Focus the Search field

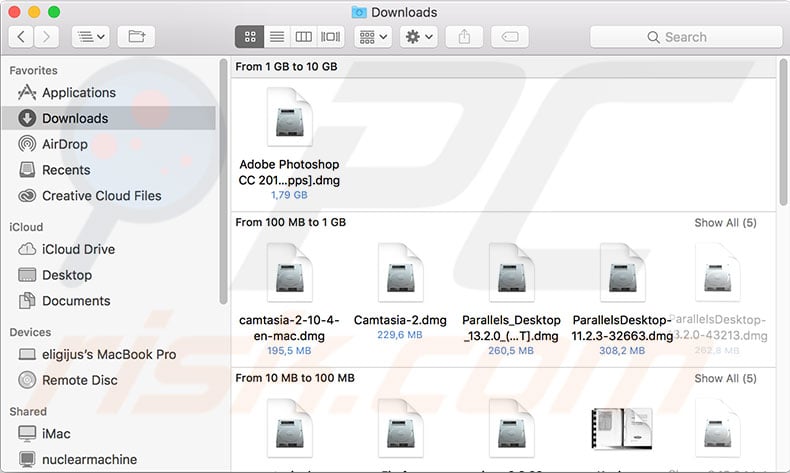coord(686,37)
